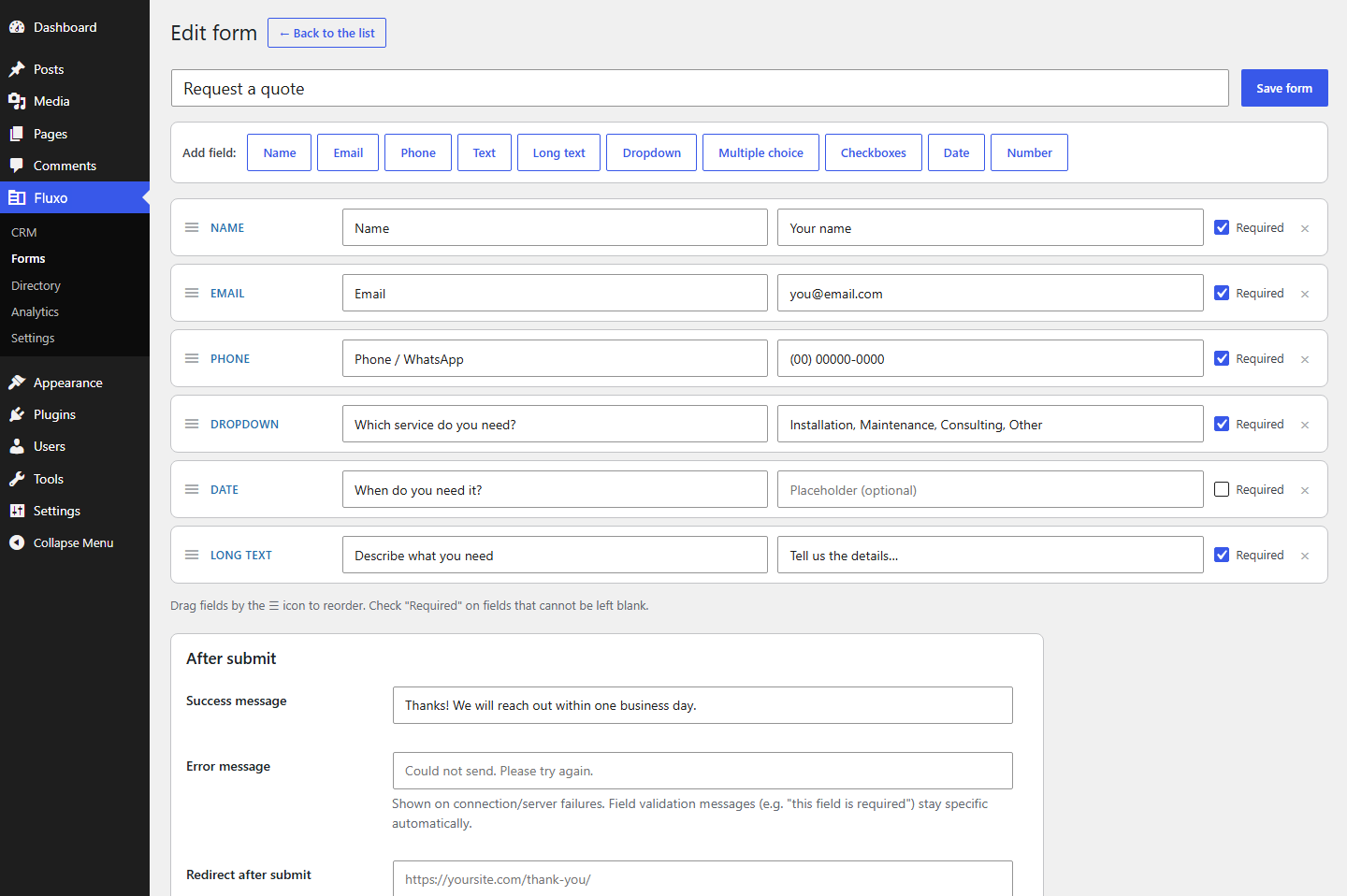Click the Redirect after submit URL field
The height and width of the screenshot is (896, 1347).
pos(702,878)
